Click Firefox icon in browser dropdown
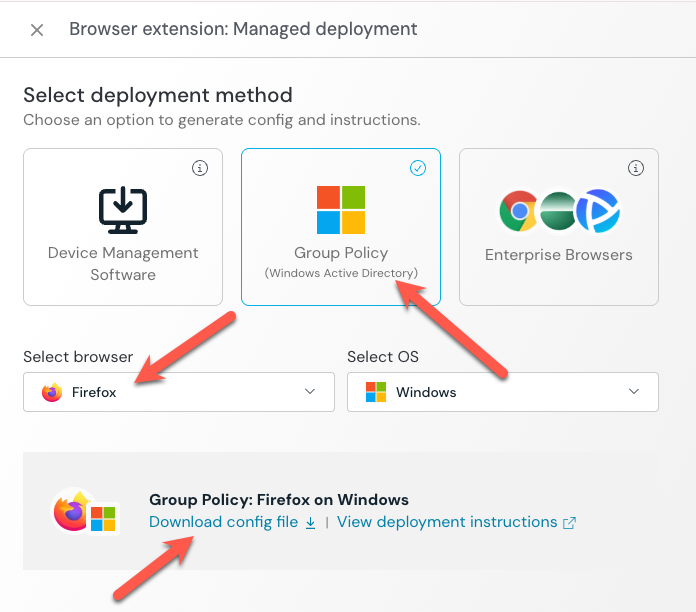 (x=52, y=392)
